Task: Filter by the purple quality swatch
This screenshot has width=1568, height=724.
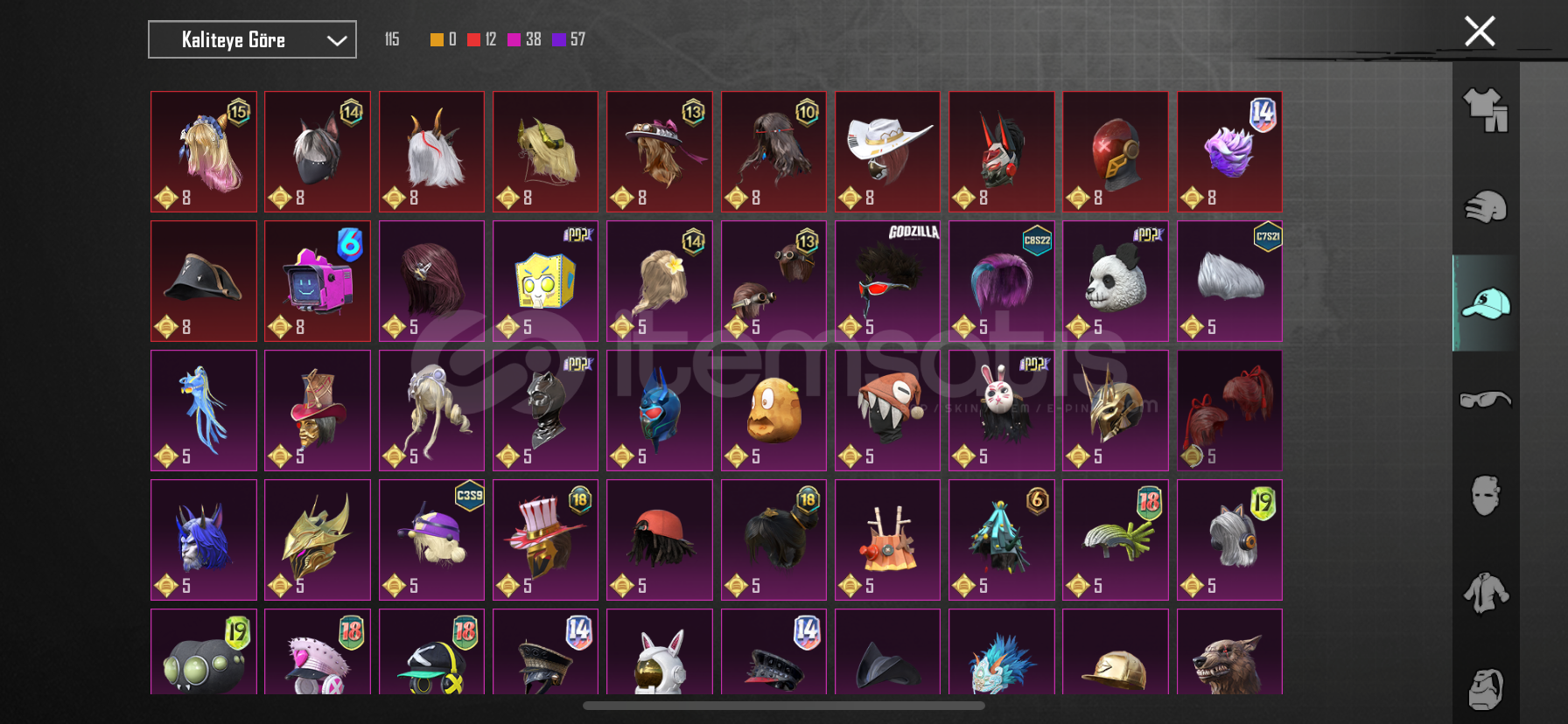Action: 559,39
